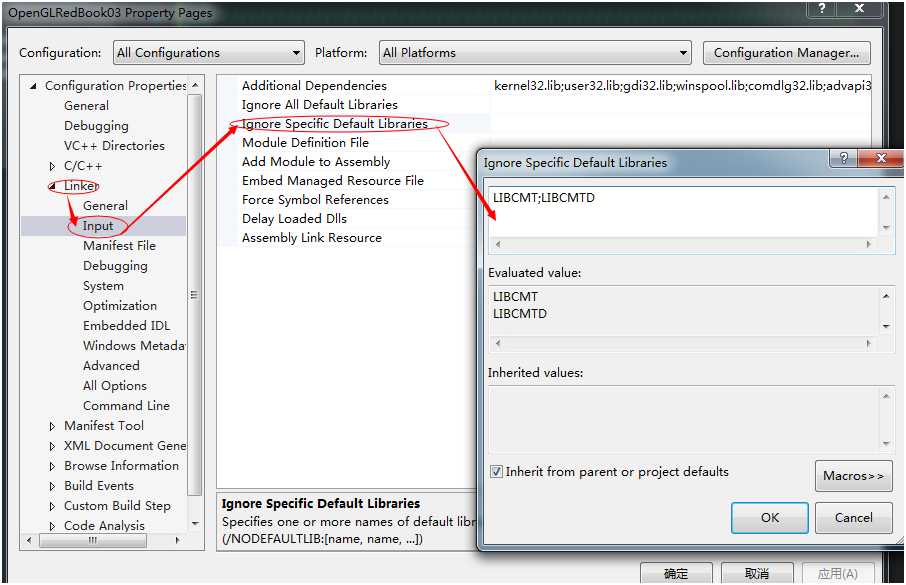Select the top-level Debugging tree item
This screenshot has width=906, height=585.
coord(96,126)
